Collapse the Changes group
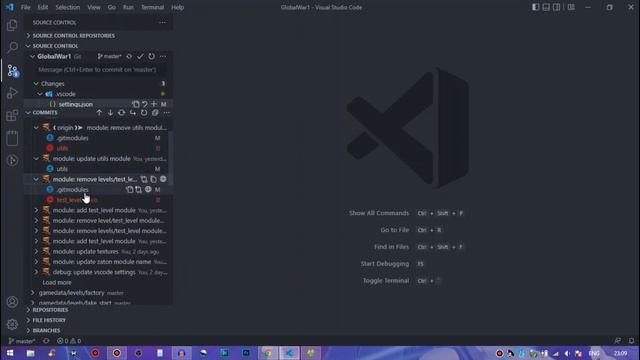 pos(36,83)
